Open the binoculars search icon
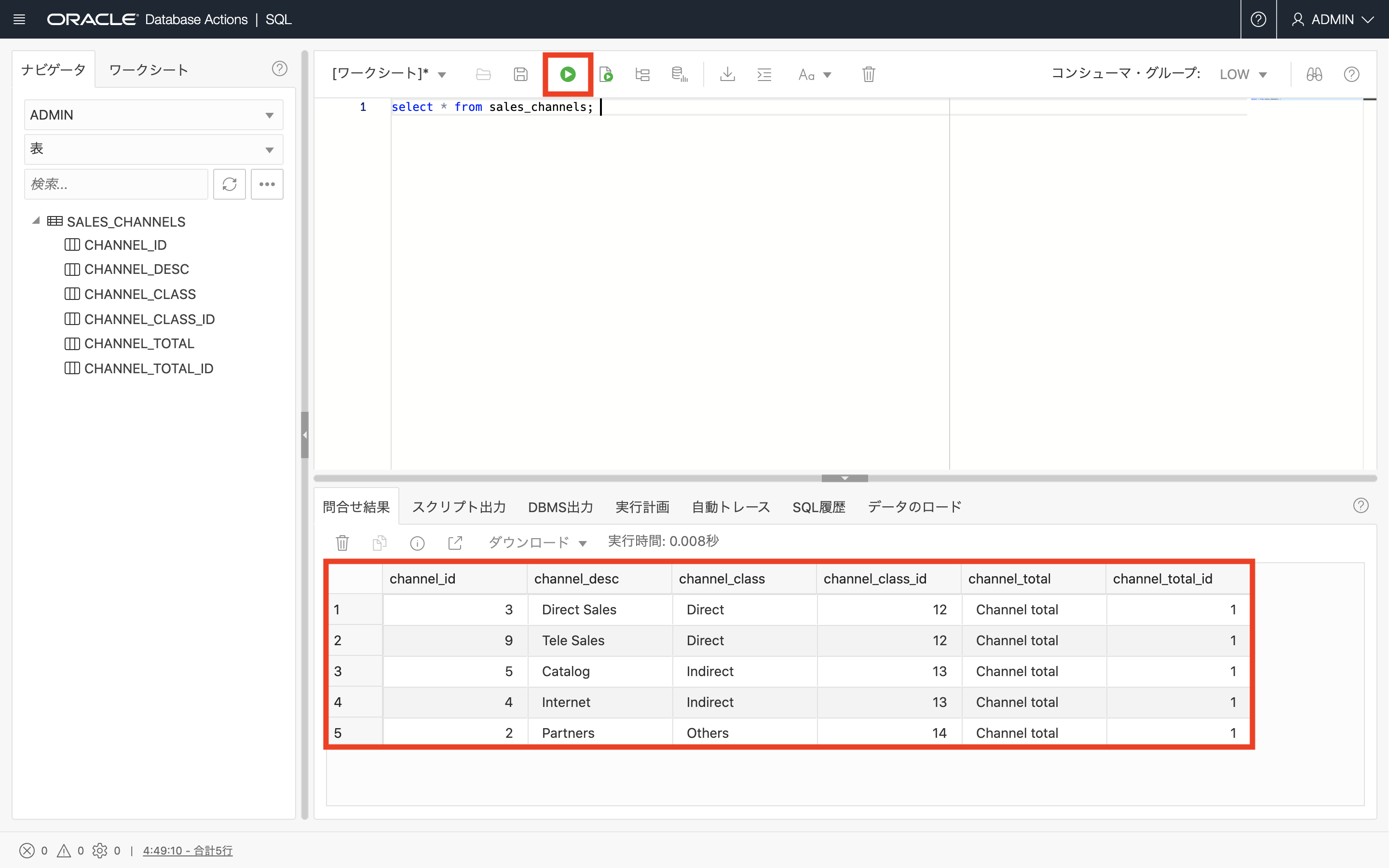The image size is (1389, 868). pos(1314,74)
